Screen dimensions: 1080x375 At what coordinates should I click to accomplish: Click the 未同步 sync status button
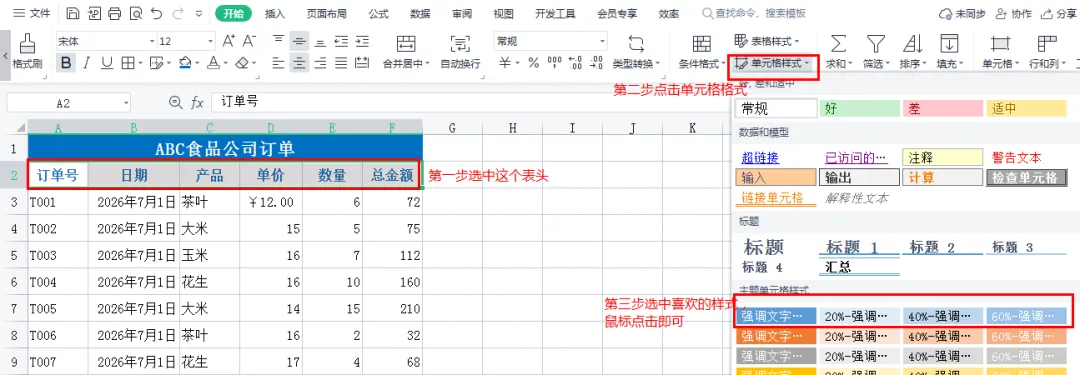[x=962, y=13]
